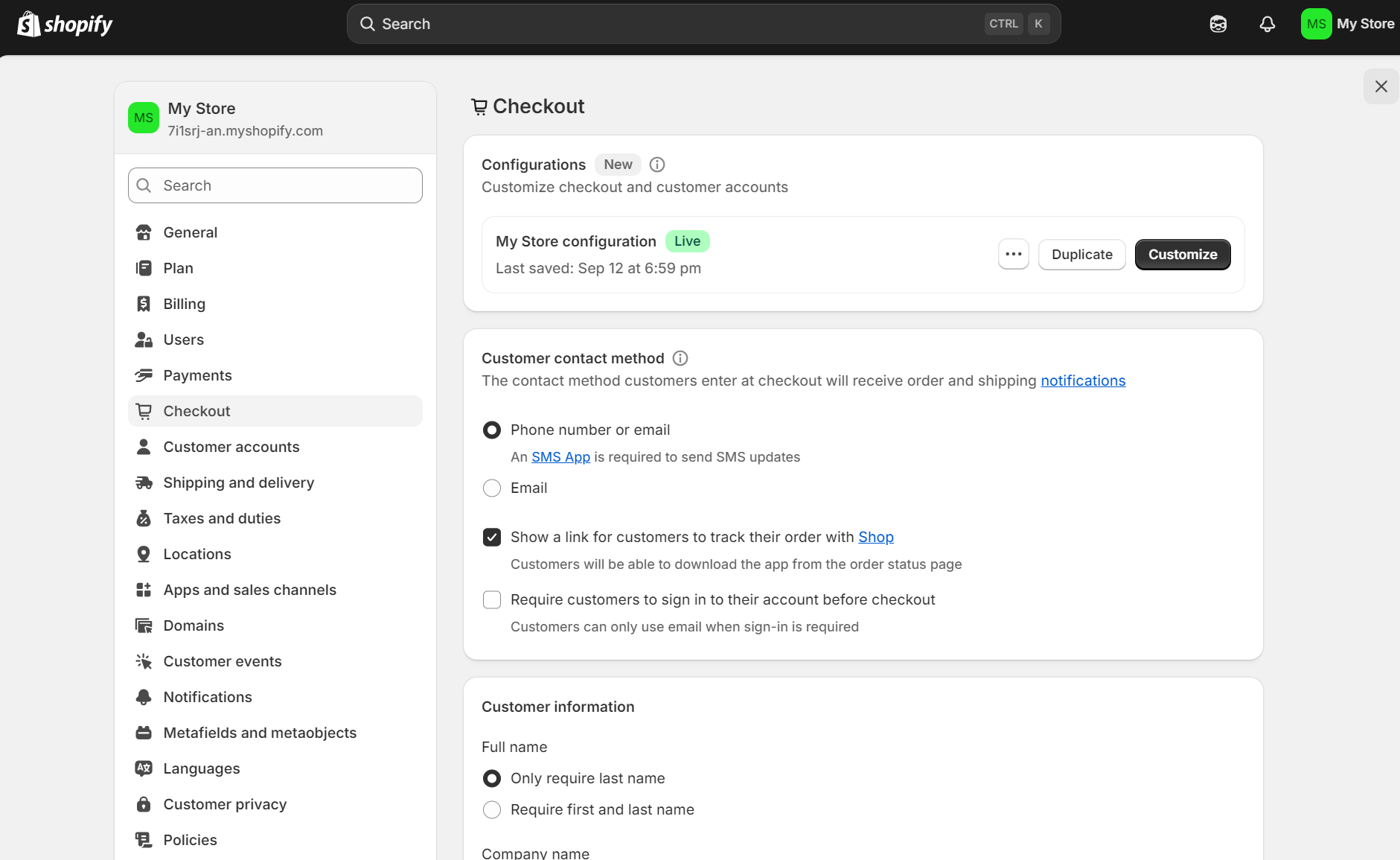Viewport: 1400px width, 860px height.
Task: Click the Shipping and delivery truck icon
Action: (x=144, y=482)
